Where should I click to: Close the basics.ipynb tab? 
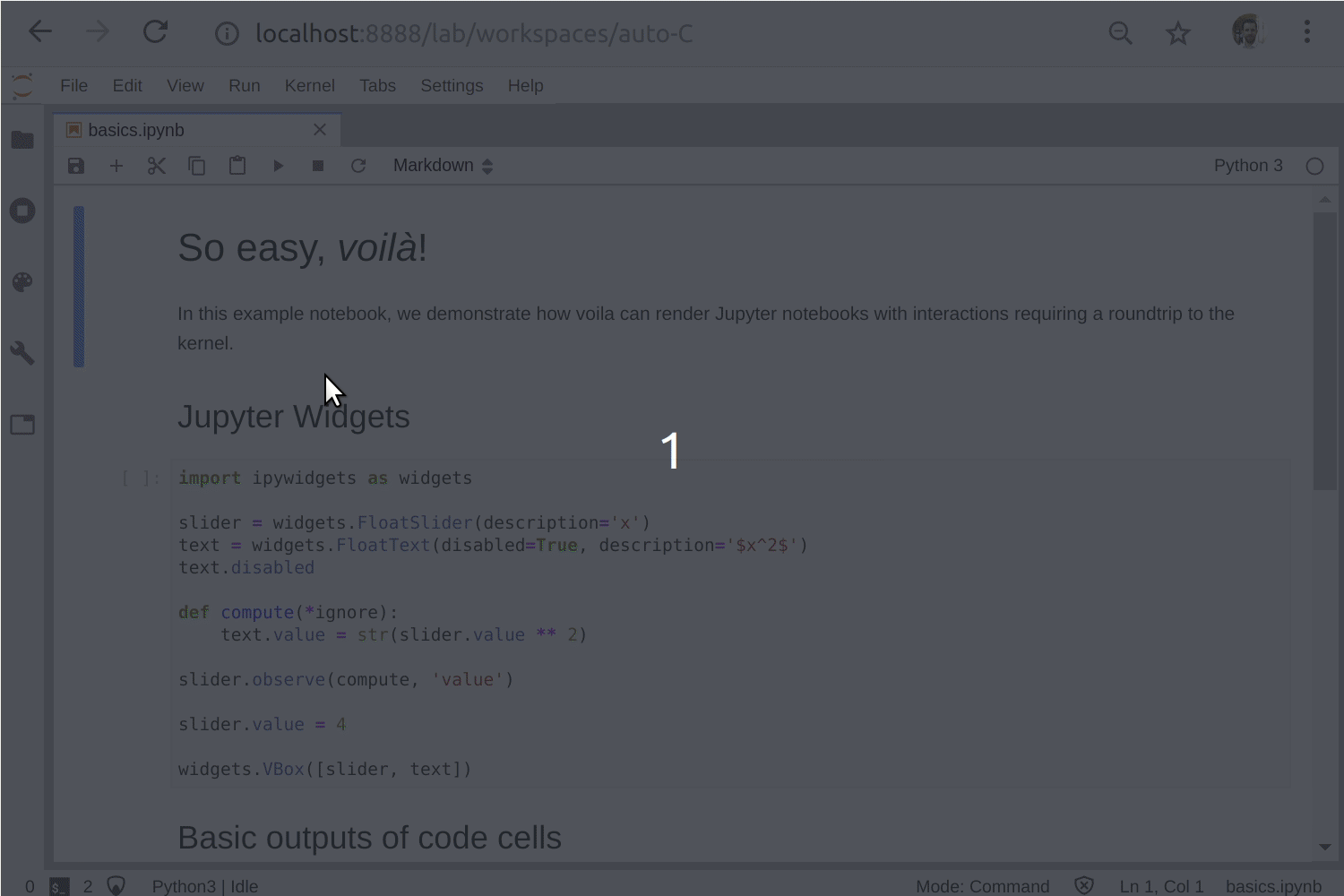coord(320,130)
